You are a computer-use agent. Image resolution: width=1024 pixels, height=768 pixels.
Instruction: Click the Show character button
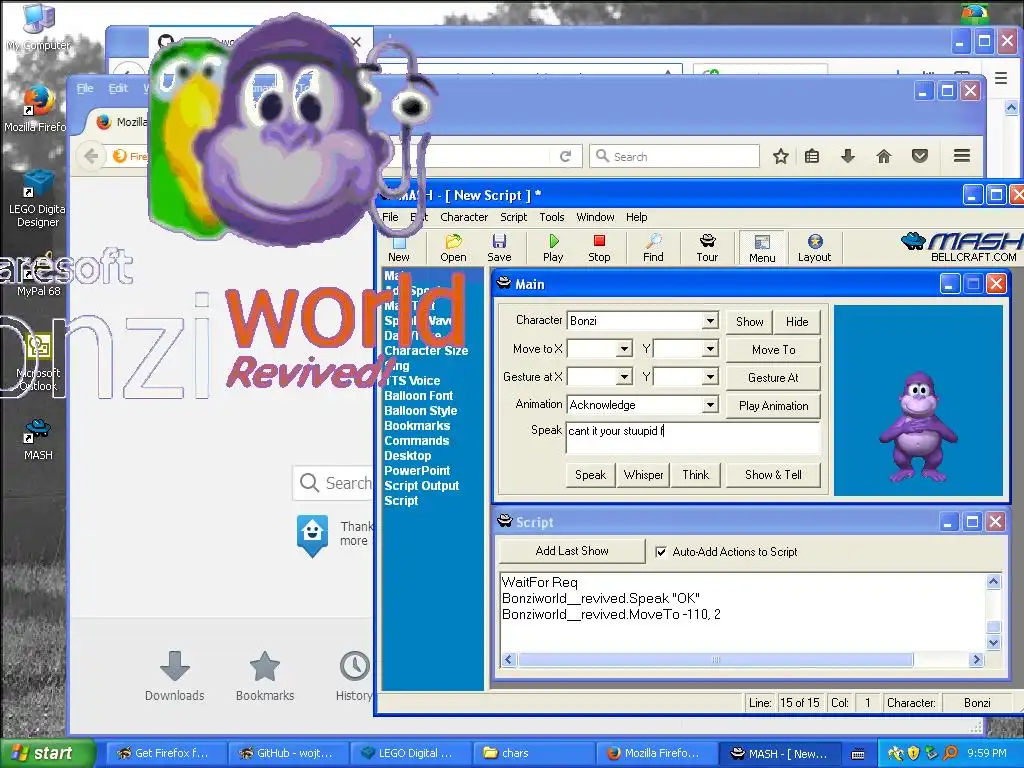(x=749, y=321)
